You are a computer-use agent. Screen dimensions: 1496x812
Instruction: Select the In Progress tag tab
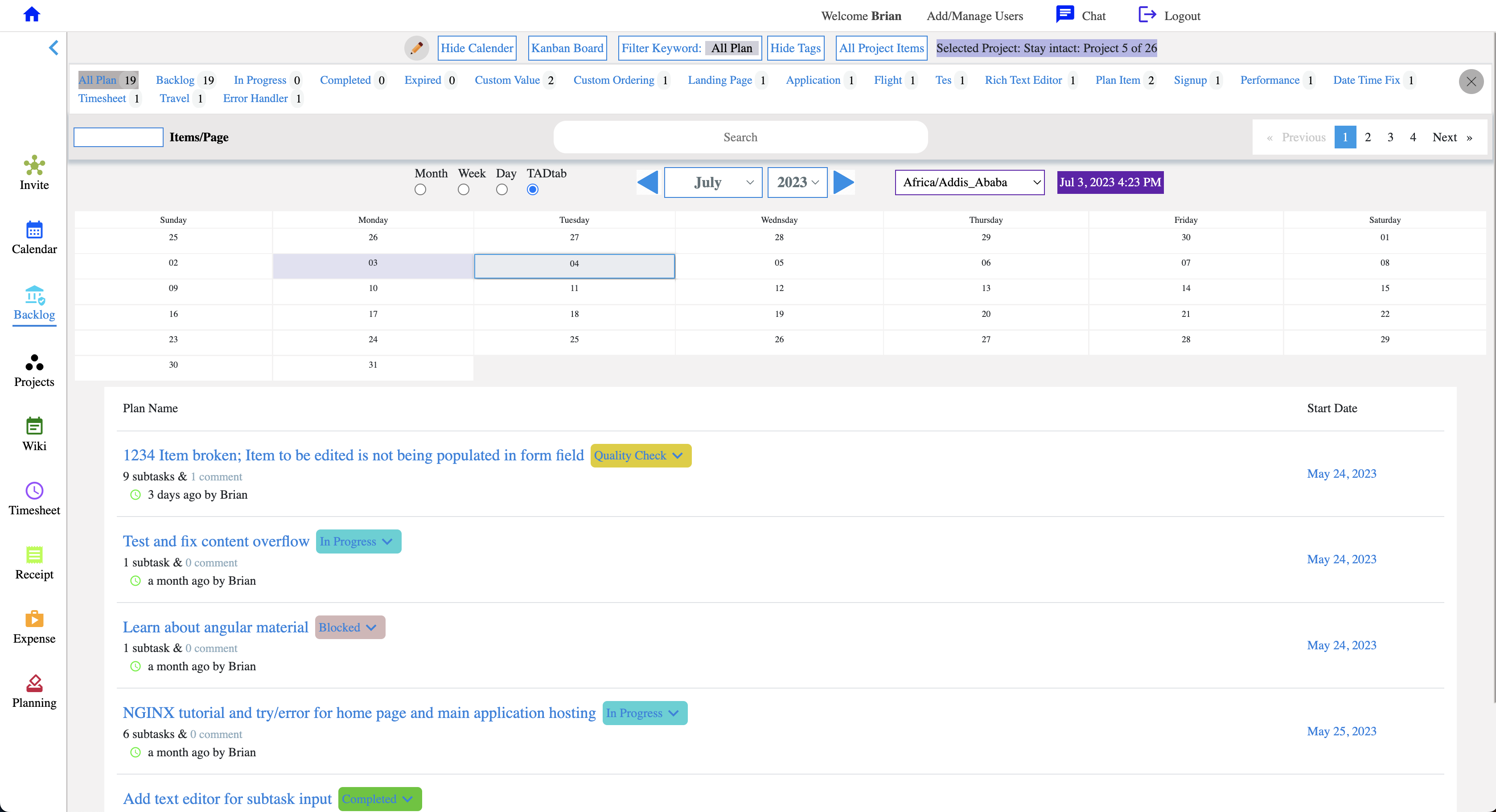click(x=268, y=80)
